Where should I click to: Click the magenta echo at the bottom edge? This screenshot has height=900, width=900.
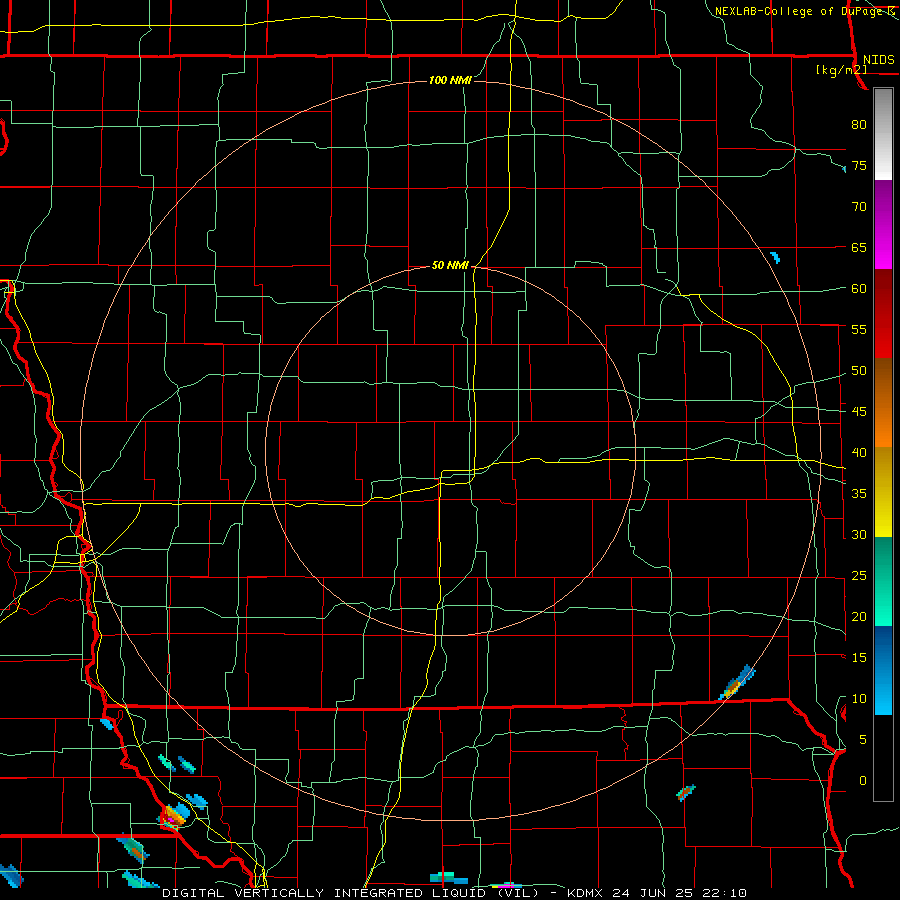click(506, 886)
